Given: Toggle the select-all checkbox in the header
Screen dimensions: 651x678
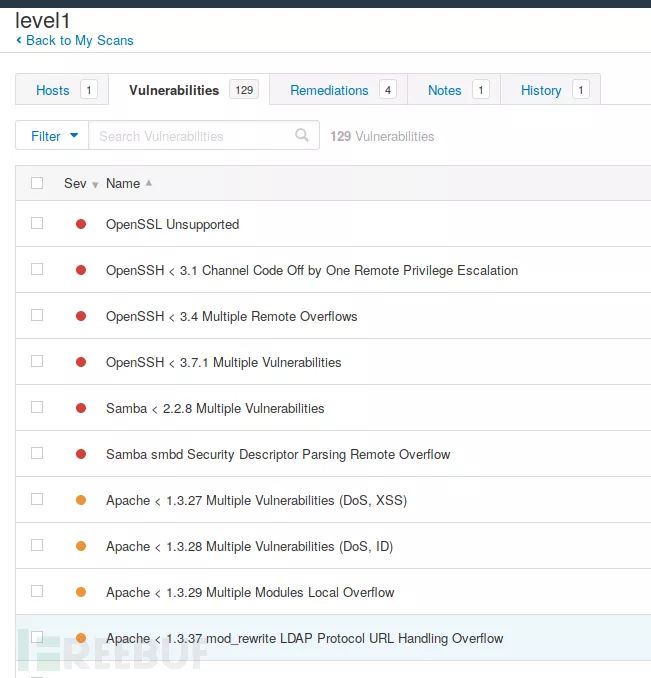Looking at the screenshot, I should (x=37, y=183).
